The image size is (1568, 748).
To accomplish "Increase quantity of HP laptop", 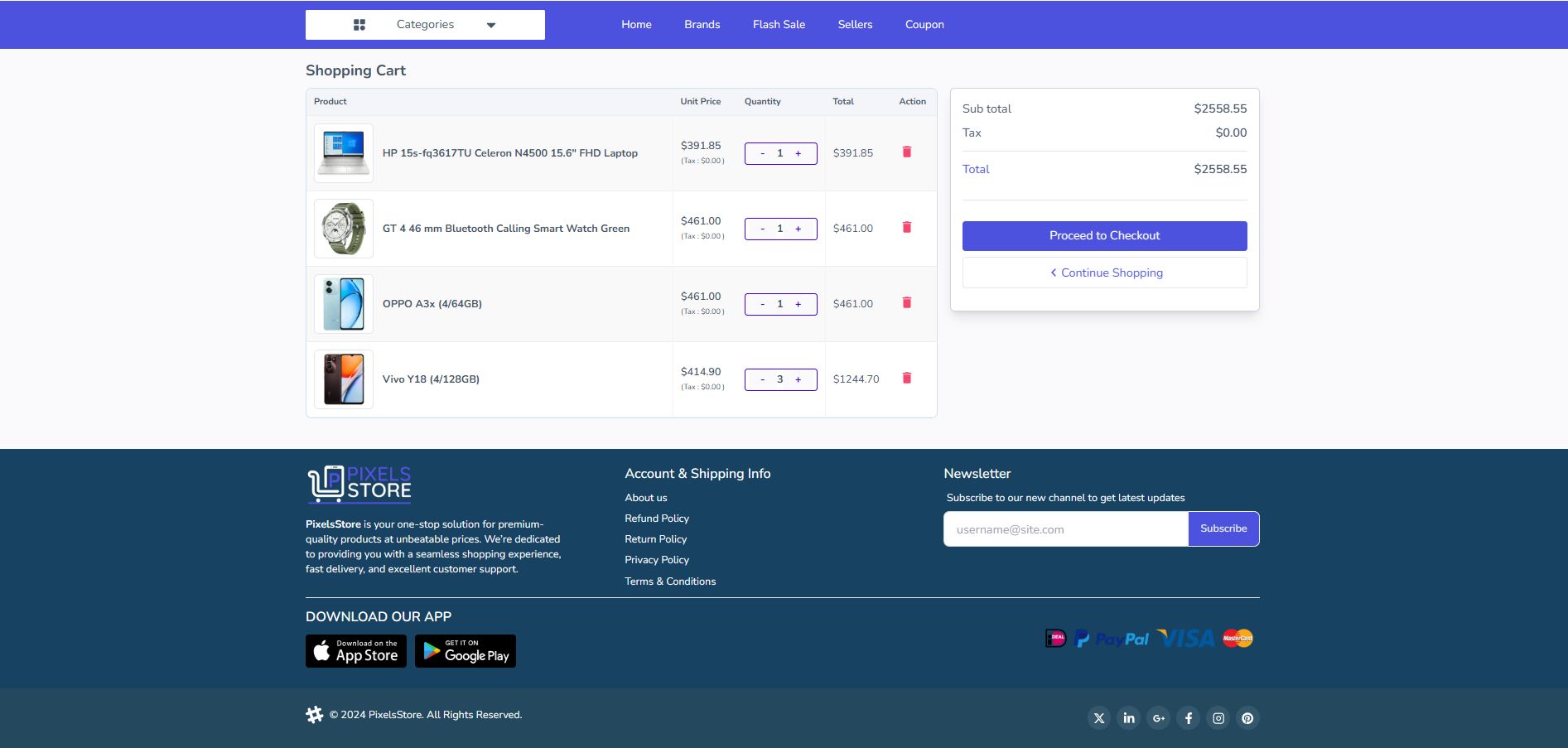I will [798, 153].
